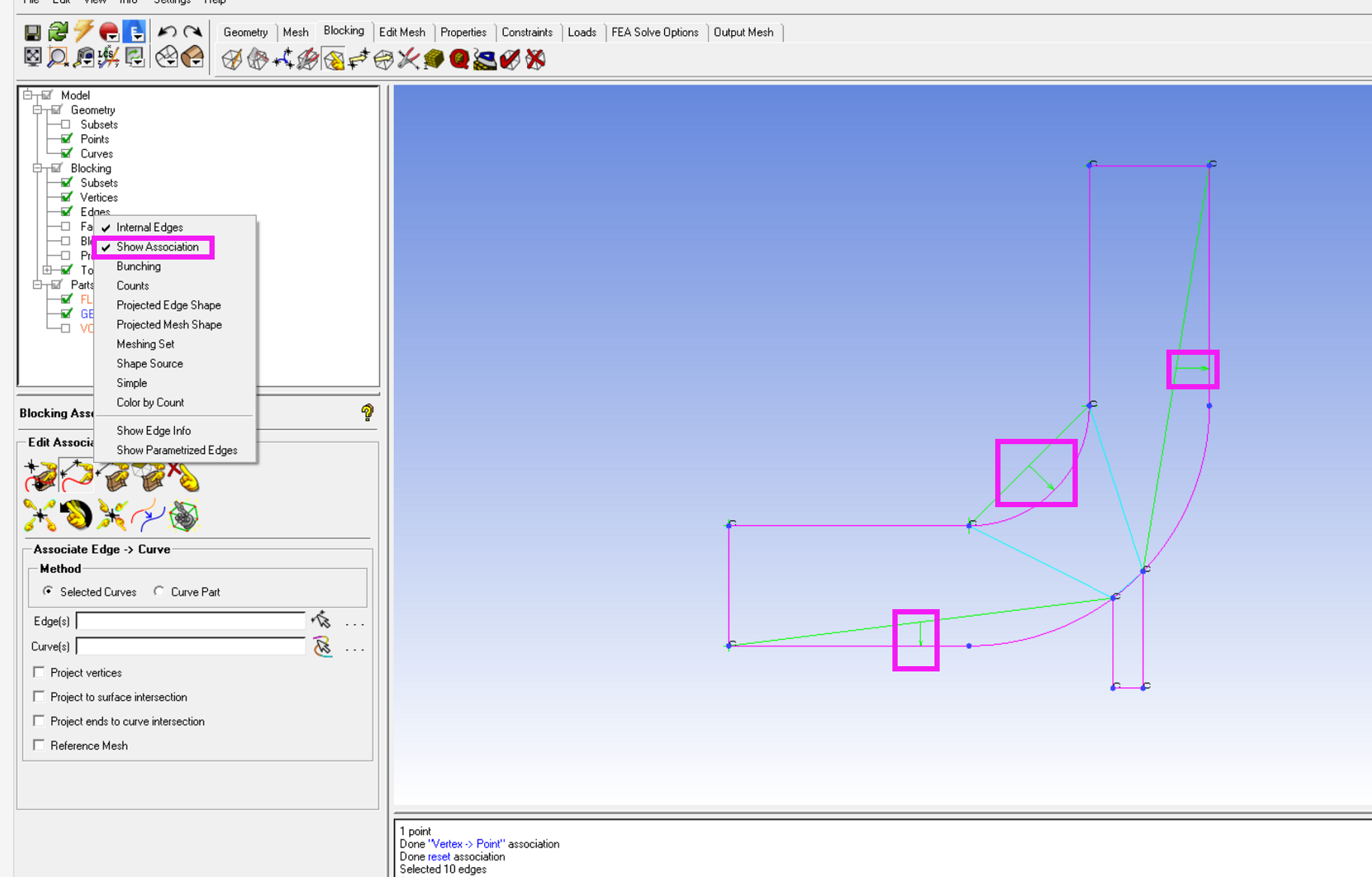The width and height of the screenshot is (1372, 877).
Task: Select the Box Zoom magnifier icon
Action: click(58, 57)
